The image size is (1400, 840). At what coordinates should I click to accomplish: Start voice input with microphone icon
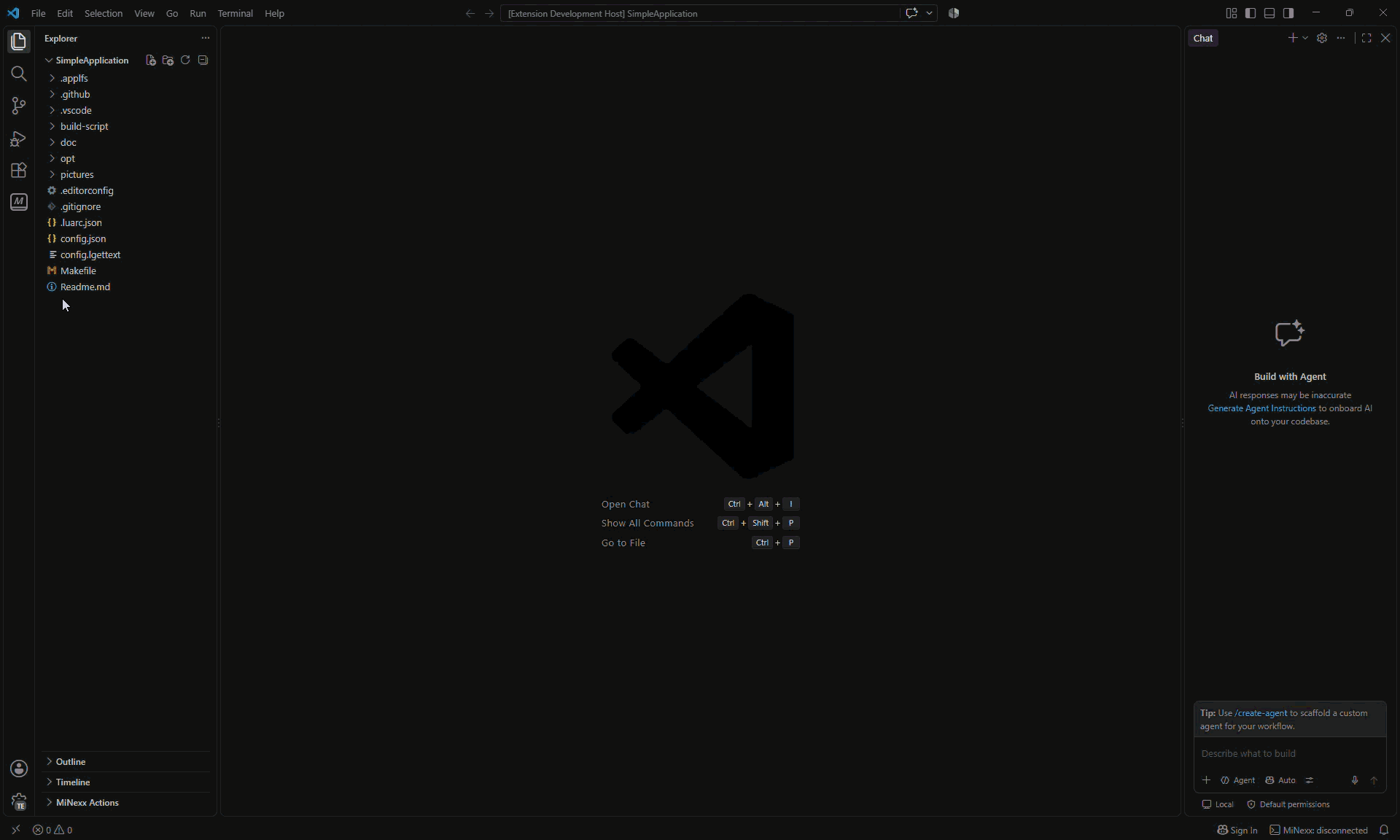tap(1355, 780)
